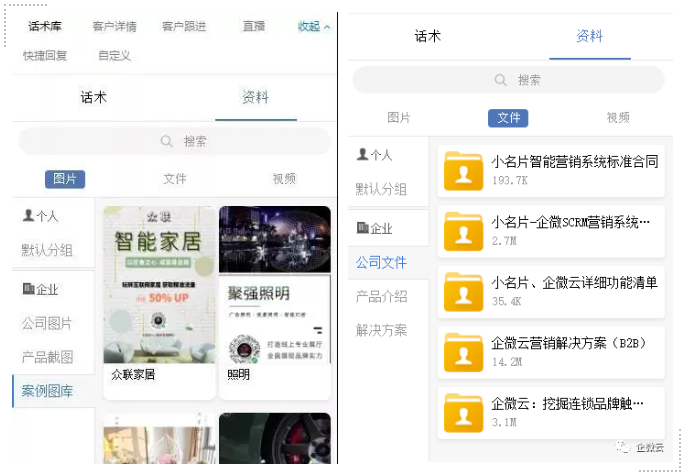This screenshot has width=684, height=475.
Task: Click the left panel search input field
Action: (175, 142)
